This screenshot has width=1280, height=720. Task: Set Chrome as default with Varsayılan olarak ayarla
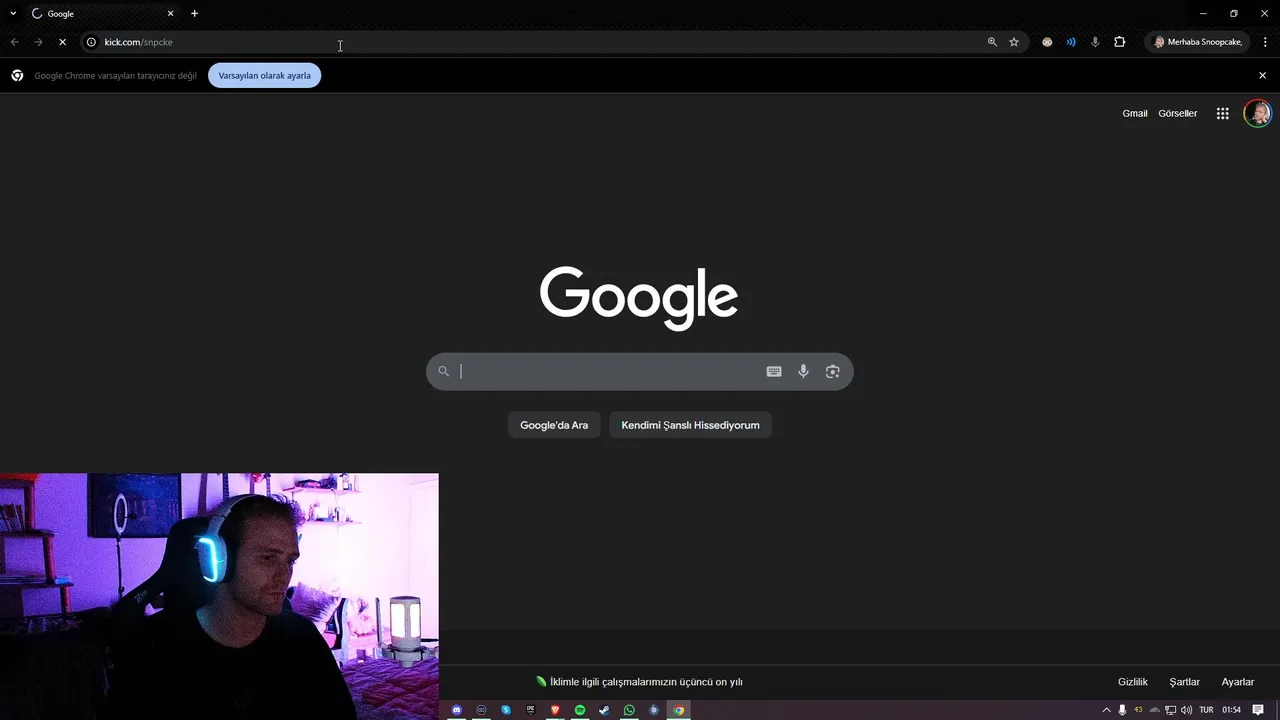264,75
